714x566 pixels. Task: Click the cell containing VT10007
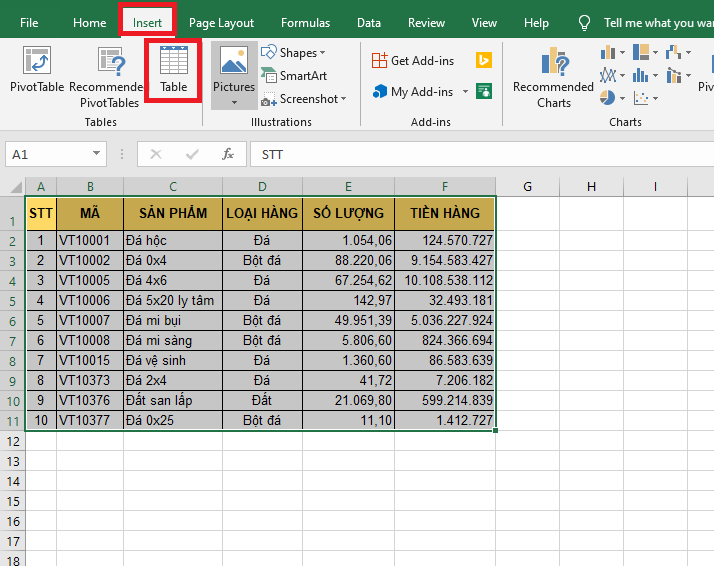(89, 320)
